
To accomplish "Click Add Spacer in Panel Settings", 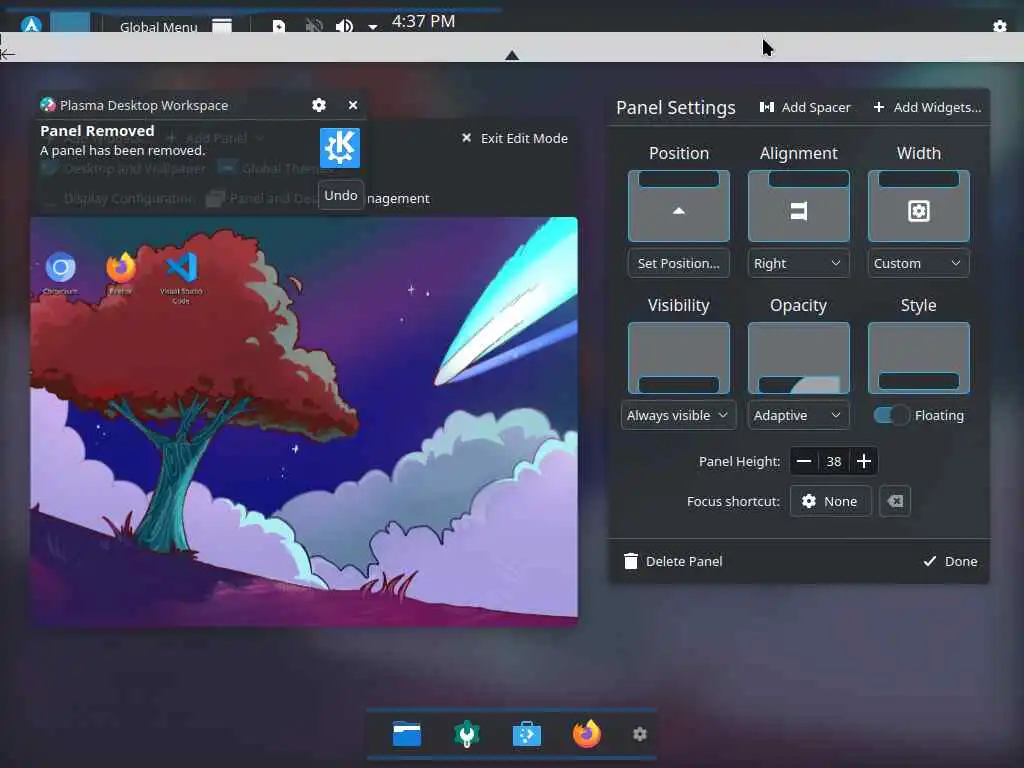I will point(805,107).
